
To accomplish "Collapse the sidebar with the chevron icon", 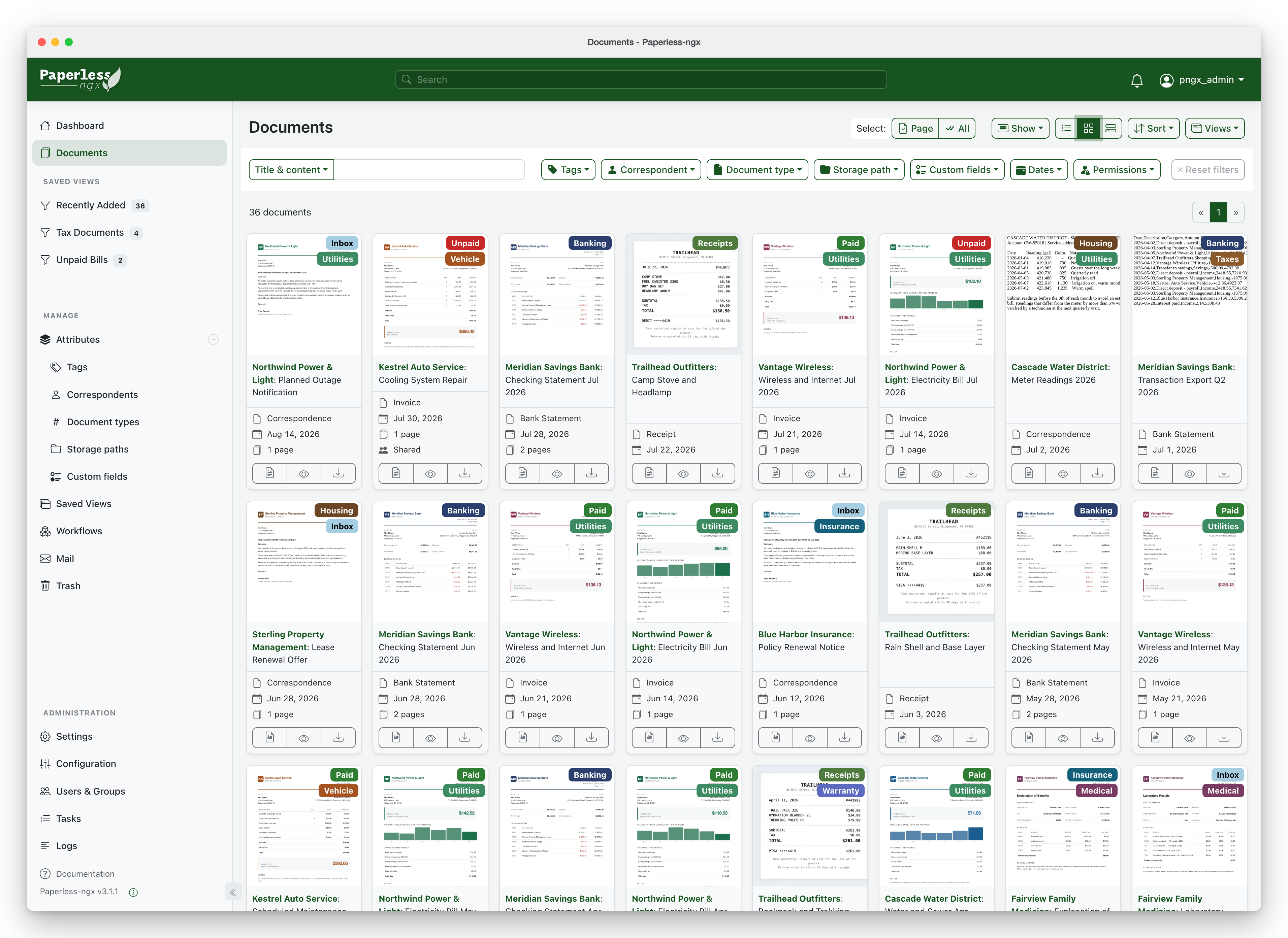I will 233,892.
